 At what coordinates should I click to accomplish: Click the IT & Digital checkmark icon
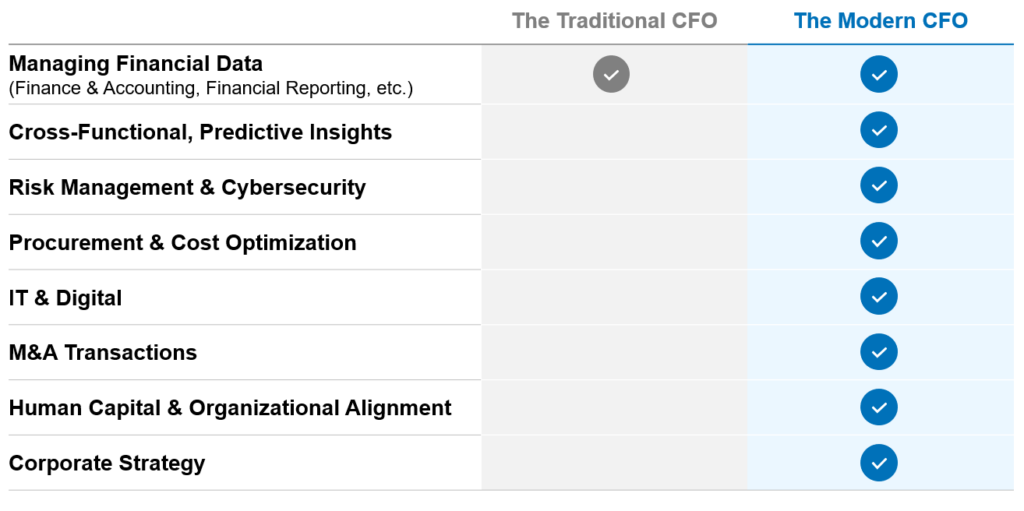(878, 297)
